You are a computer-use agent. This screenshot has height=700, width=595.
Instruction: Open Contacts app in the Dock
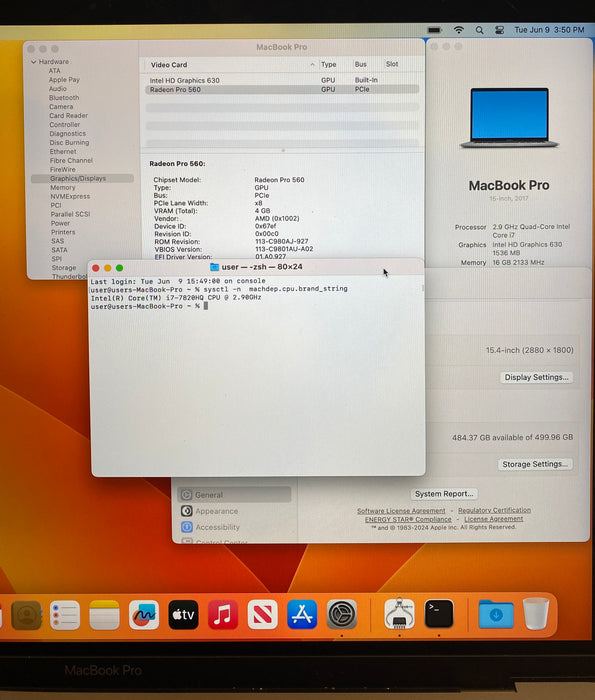[26, 615]
